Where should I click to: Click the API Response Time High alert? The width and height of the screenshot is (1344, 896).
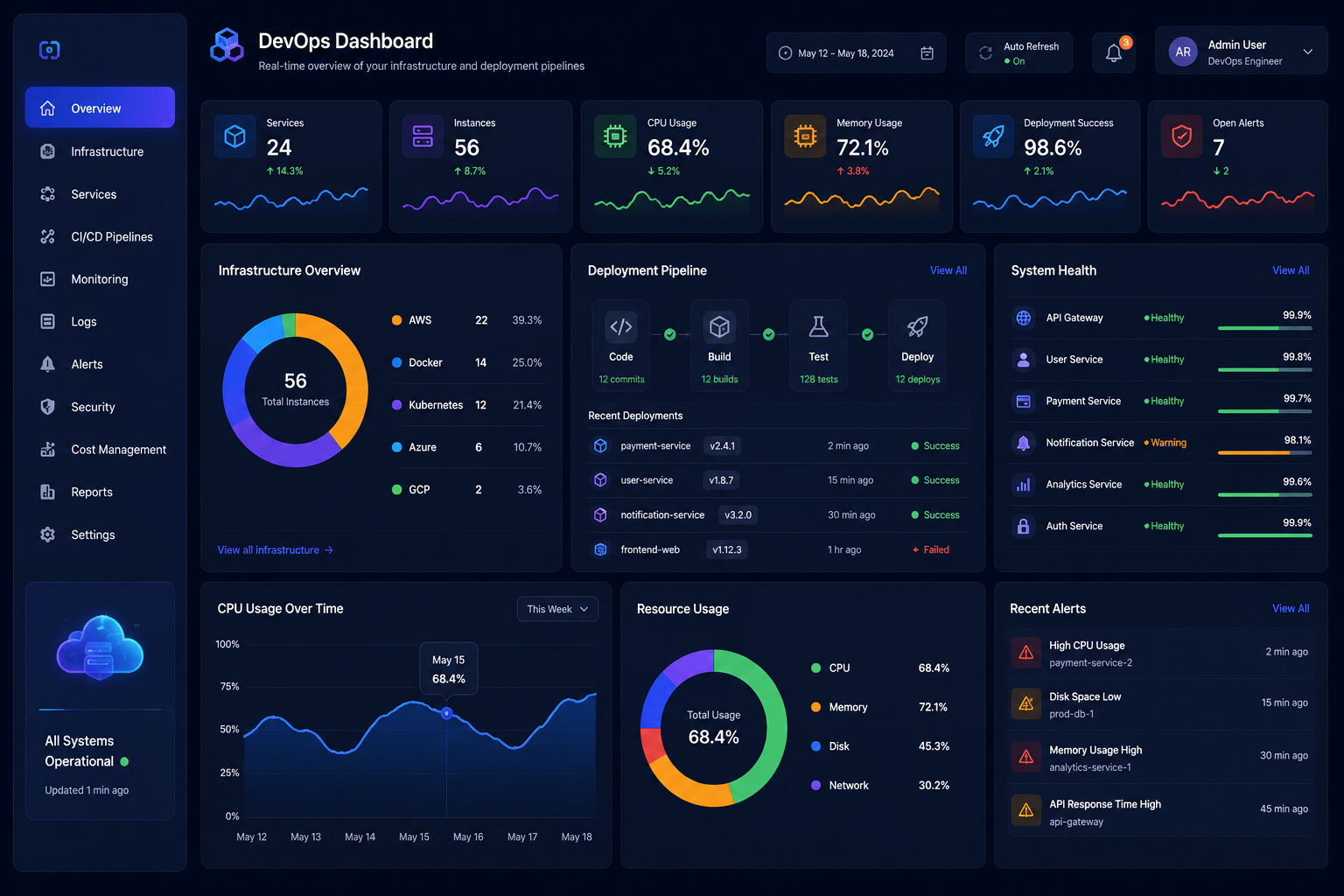(1161, 812)
